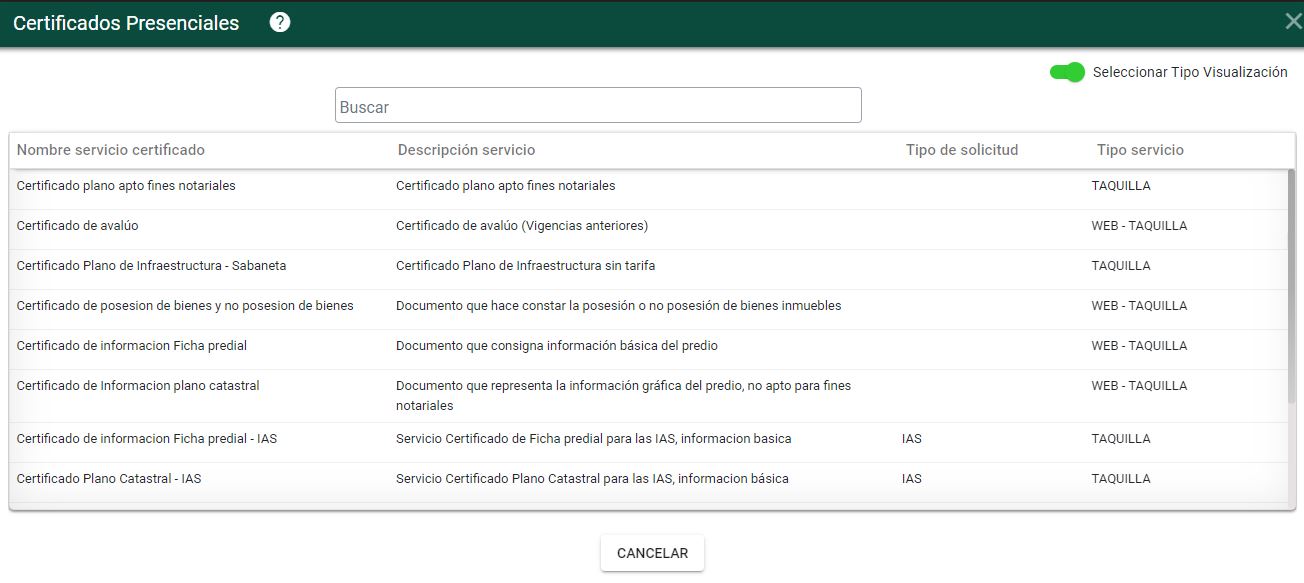1304x583 pixels.
Task: Select 'Certificado de informacion Ficha predial - IAS'
Action: (x=147, y=439)
